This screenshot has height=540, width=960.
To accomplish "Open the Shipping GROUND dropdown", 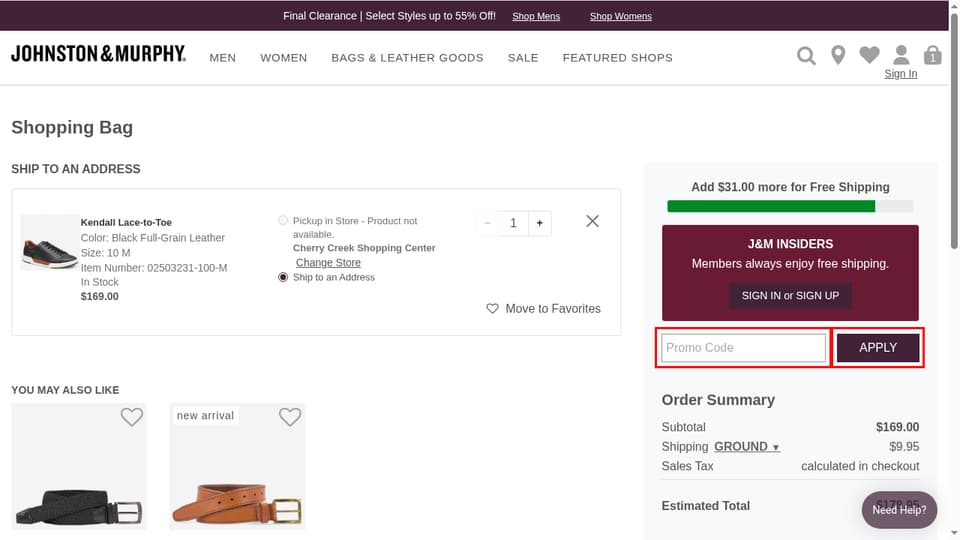I will click(747, 446).
